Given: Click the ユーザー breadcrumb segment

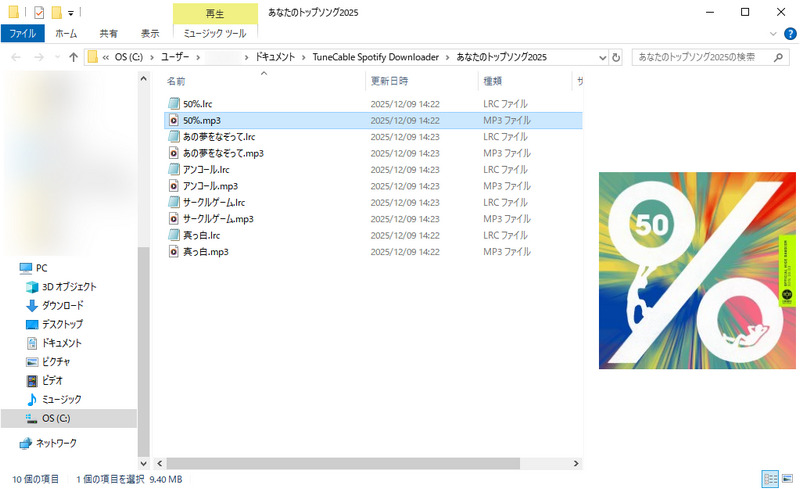Looking at the screenshot, I should (175, 57).
